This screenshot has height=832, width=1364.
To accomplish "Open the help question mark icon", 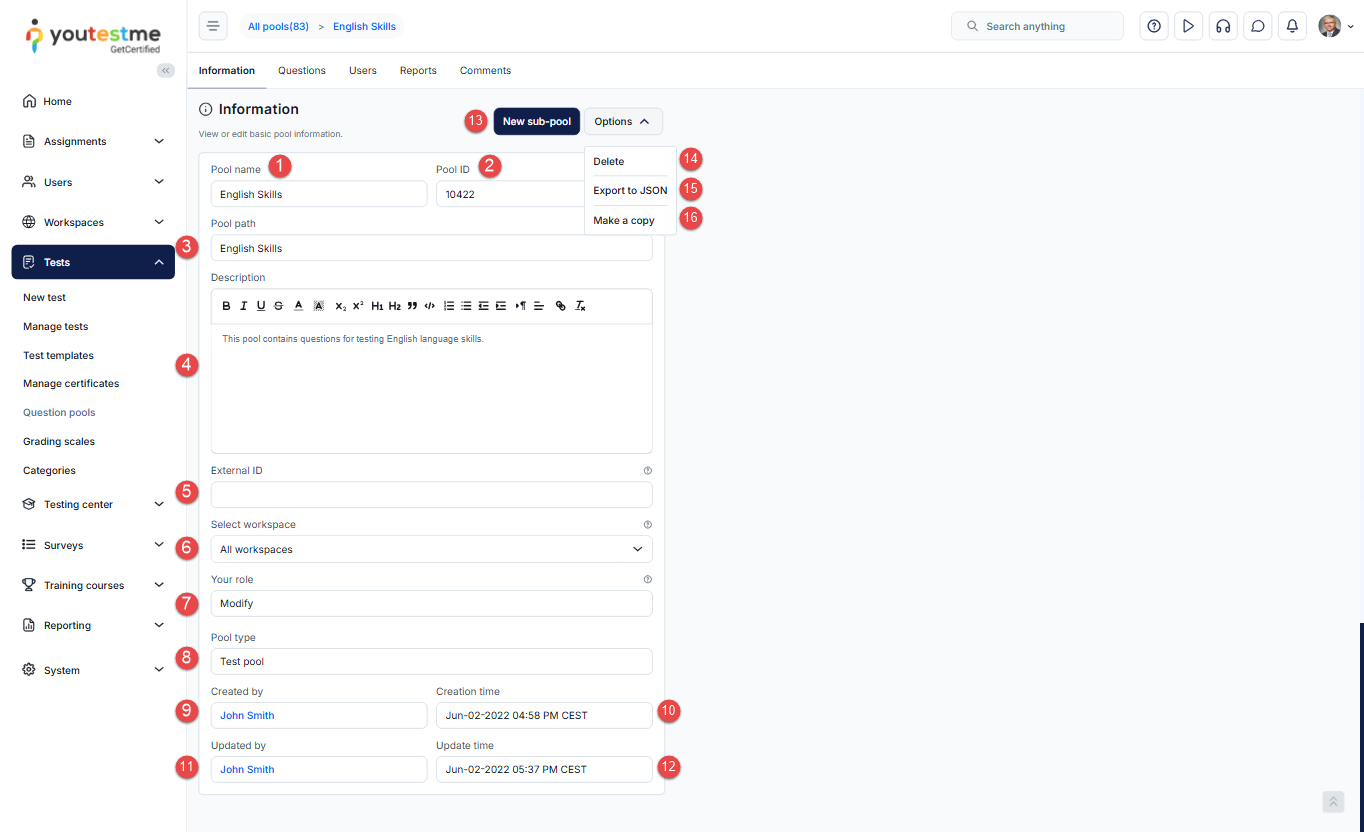I will click(x=1154, y=26).
